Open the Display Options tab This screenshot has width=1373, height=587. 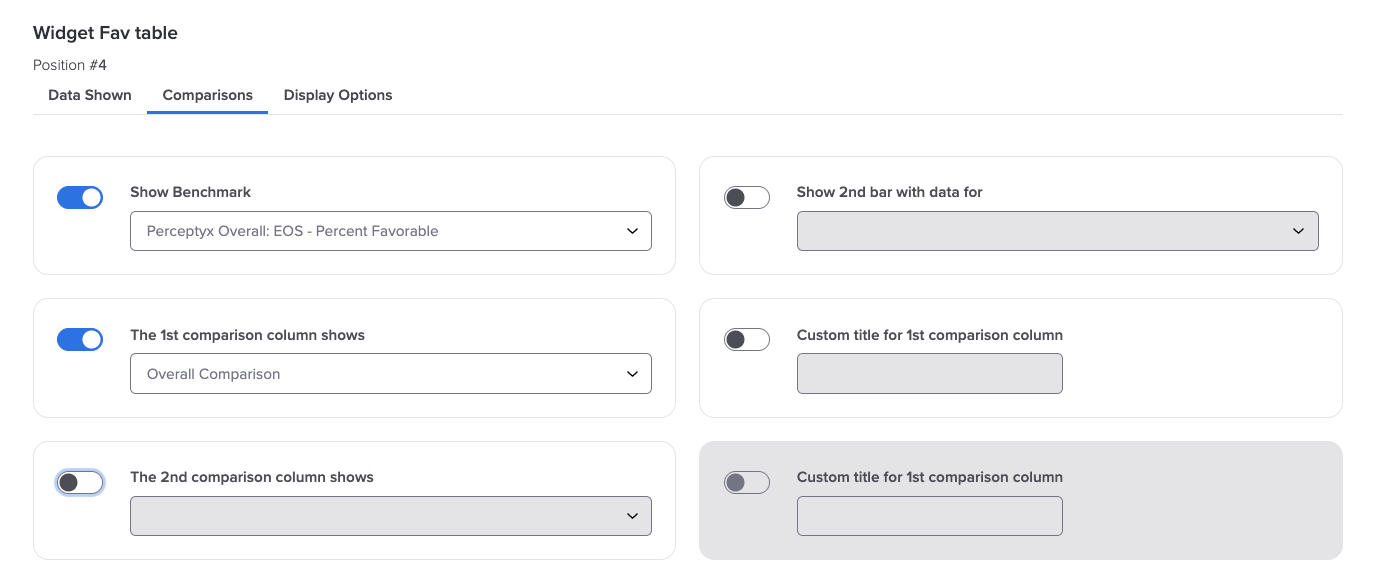click(338, 95)
